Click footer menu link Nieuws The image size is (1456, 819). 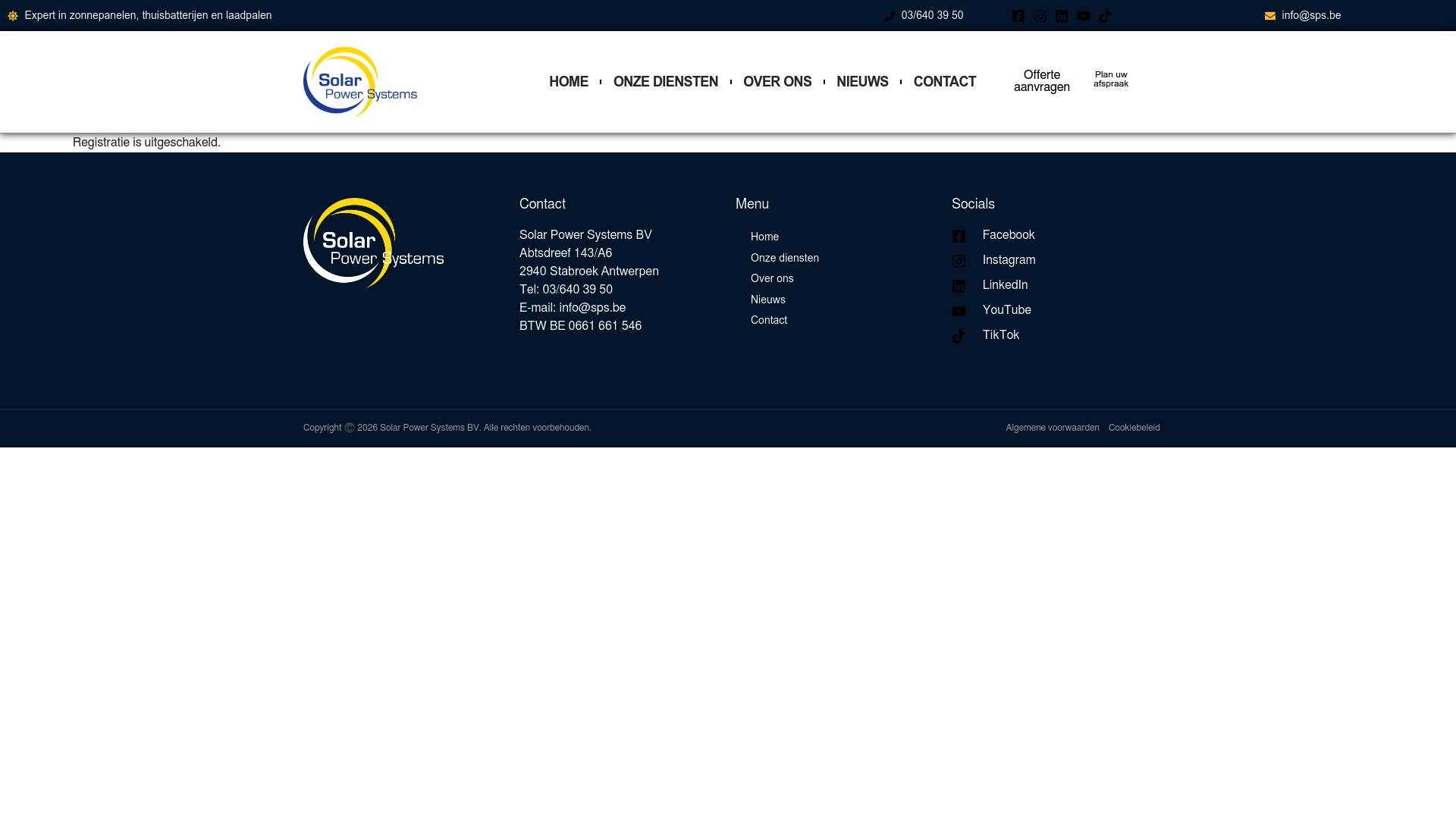[768, 300]
